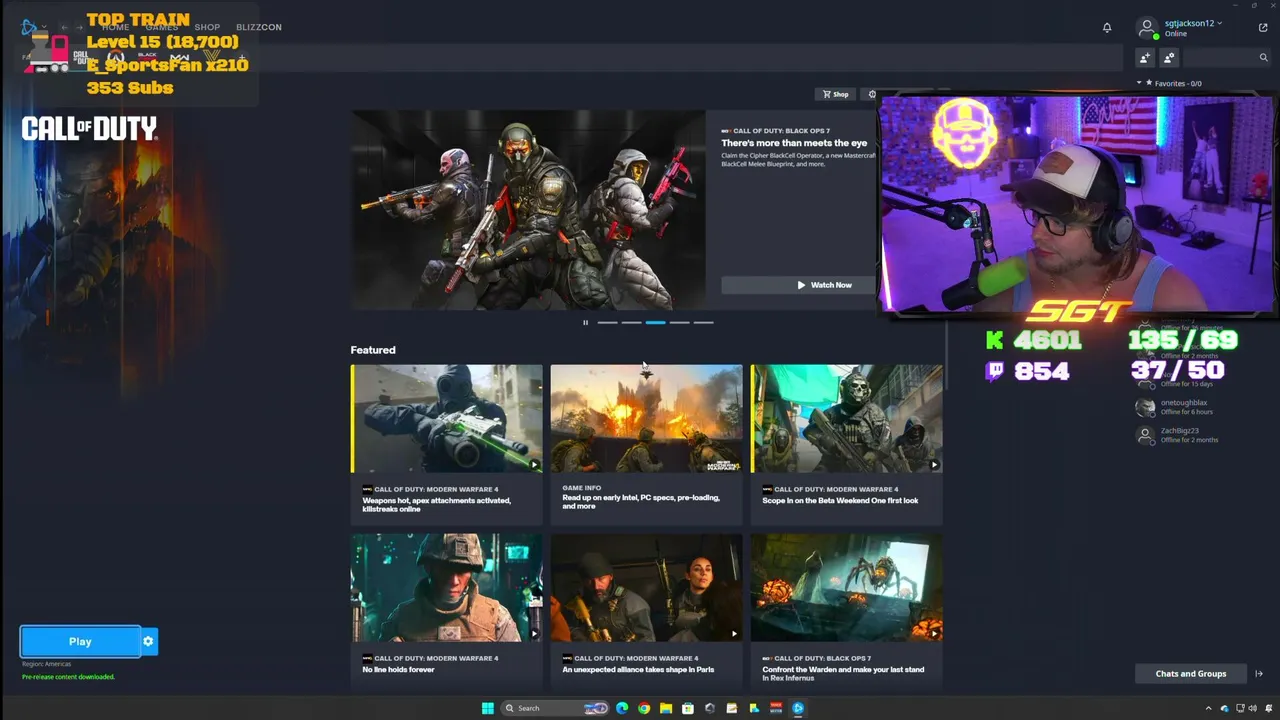Open the volume control in system tray
The height and width of the screenshot is (720, 1280).
pos(1253,708)
